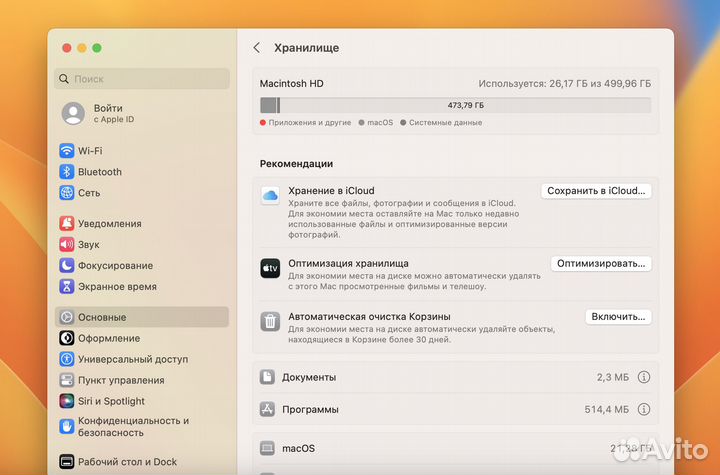Focus the Поиск search field

[142, 79]
